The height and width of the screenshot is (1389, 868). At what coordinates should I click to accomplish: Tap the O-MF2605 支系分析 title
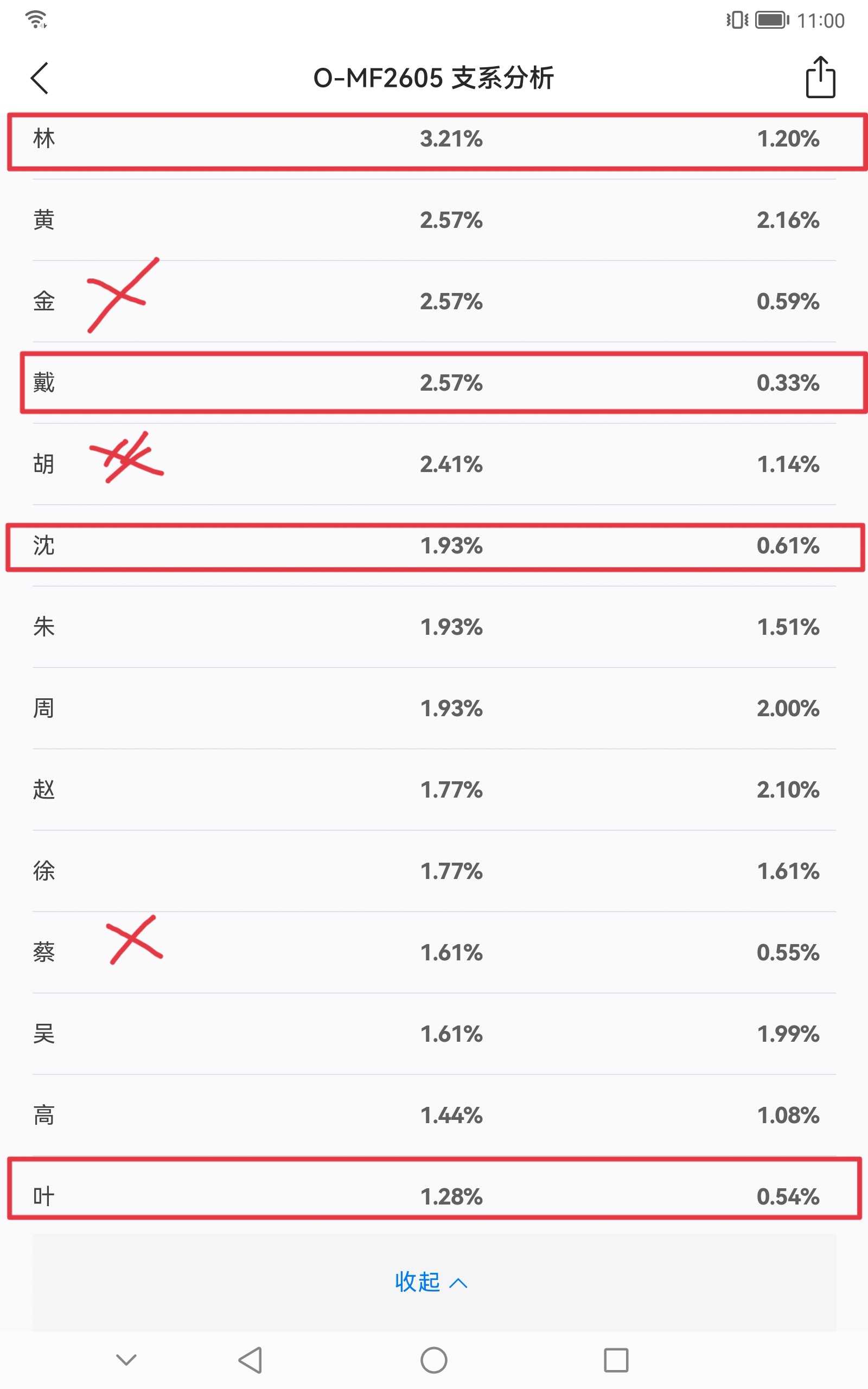tap(433, 78)
